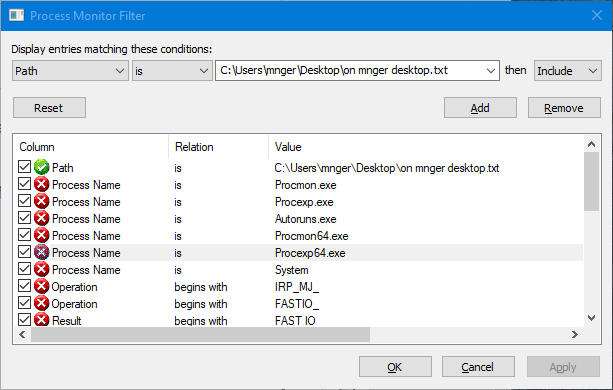613x390 pixels.
Task: Click the vertical scrollbar up arrow
Action: (x=591, y=144)
